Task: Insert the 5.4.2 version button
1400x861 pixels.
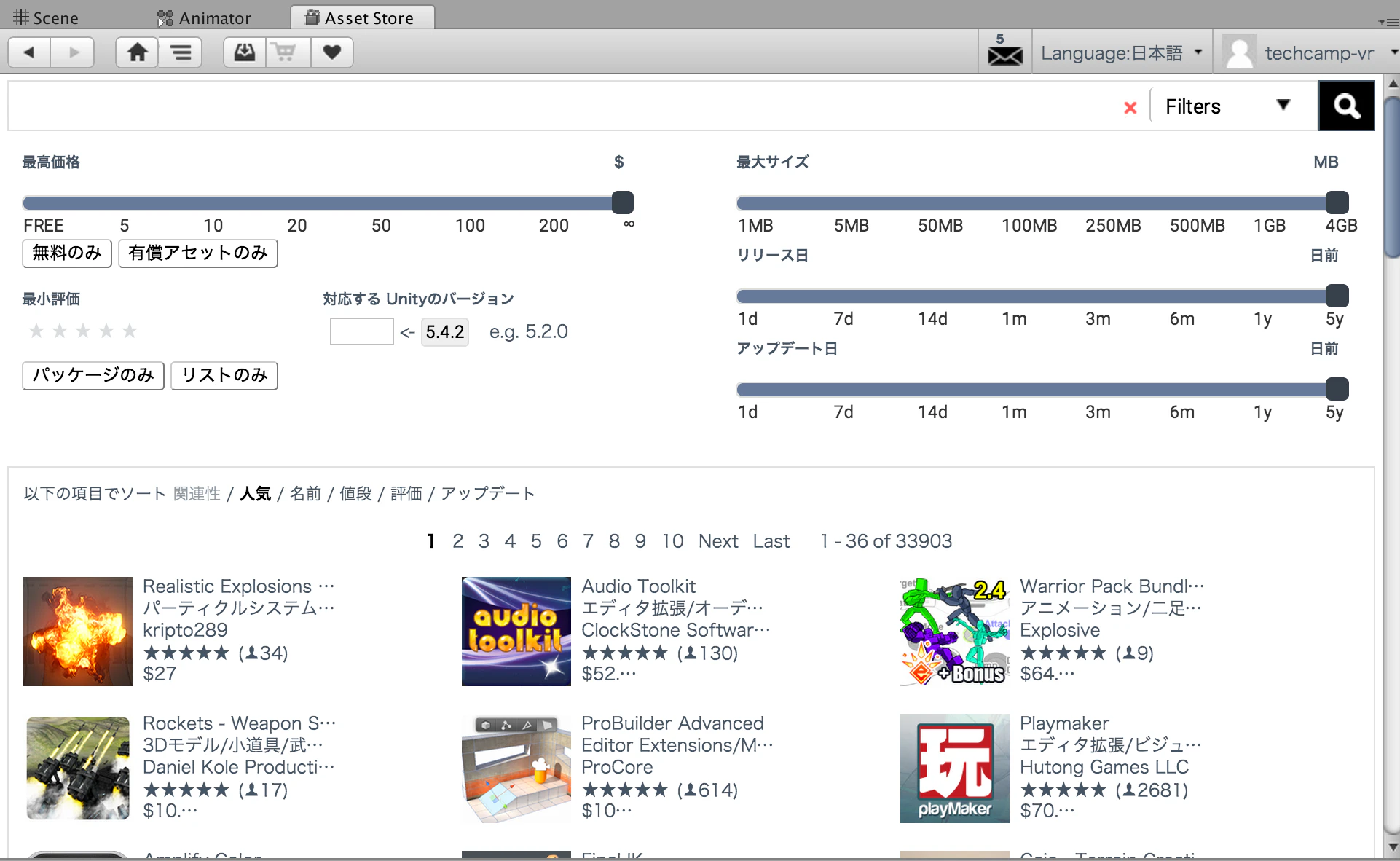Action: pyautogui.click(x=444, y=332)
